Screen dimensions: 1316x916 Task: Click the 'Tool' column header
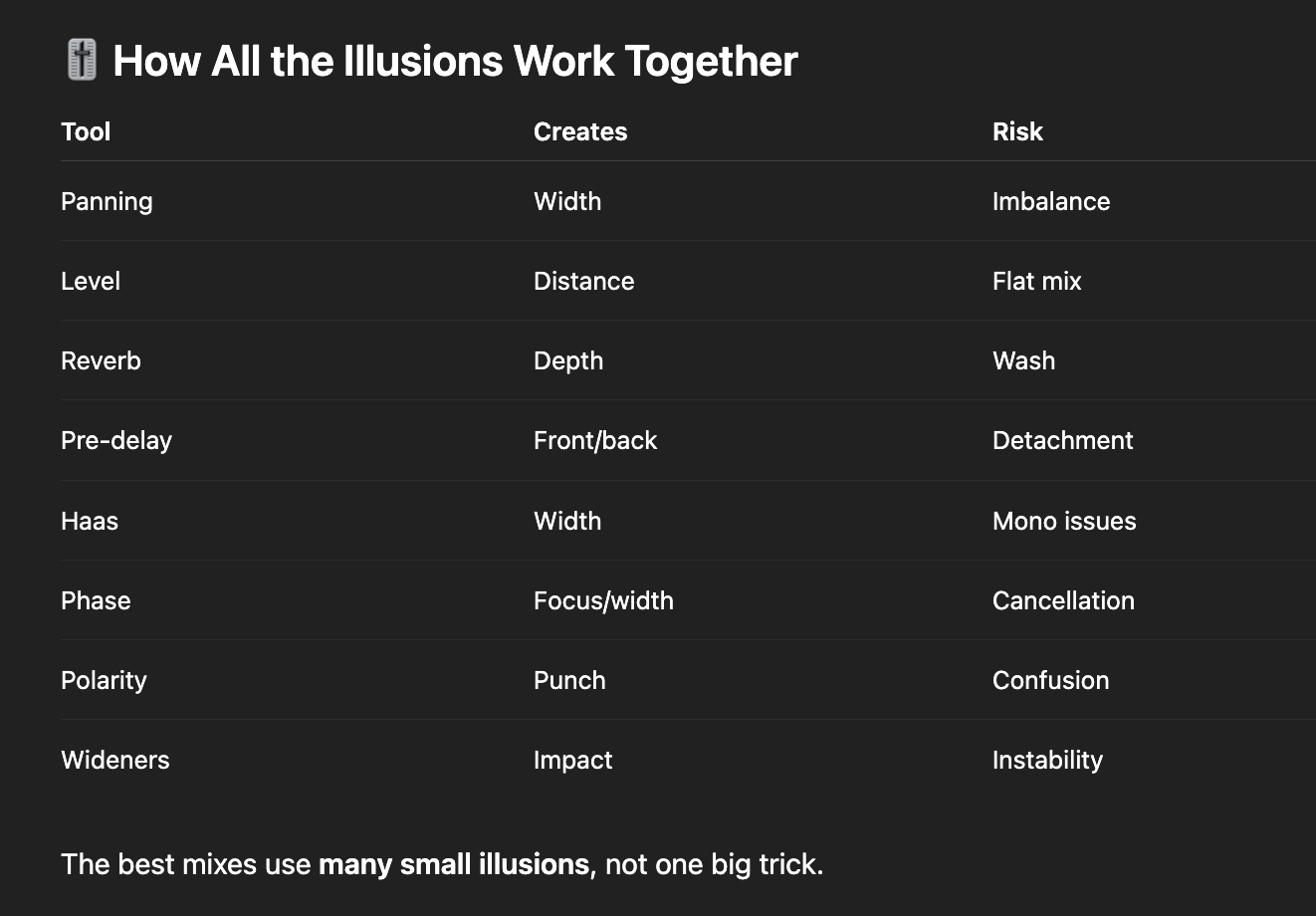86,131
